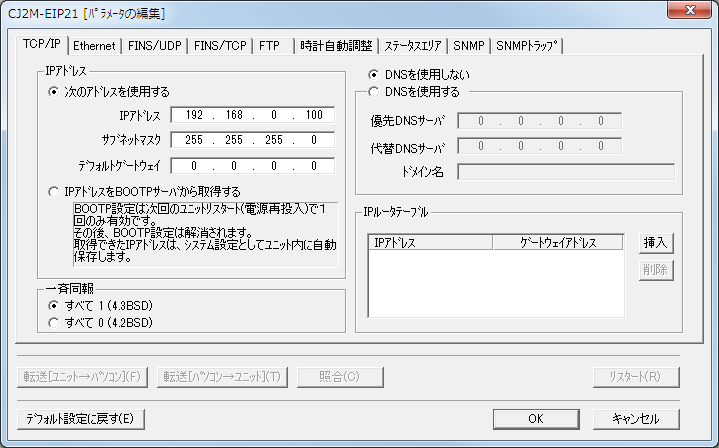Image resolution: width=719 pixels, height=448 pixels.
Task: Select broadcast すべて 1 (4.3BSD)
Action: coord(54,305)
